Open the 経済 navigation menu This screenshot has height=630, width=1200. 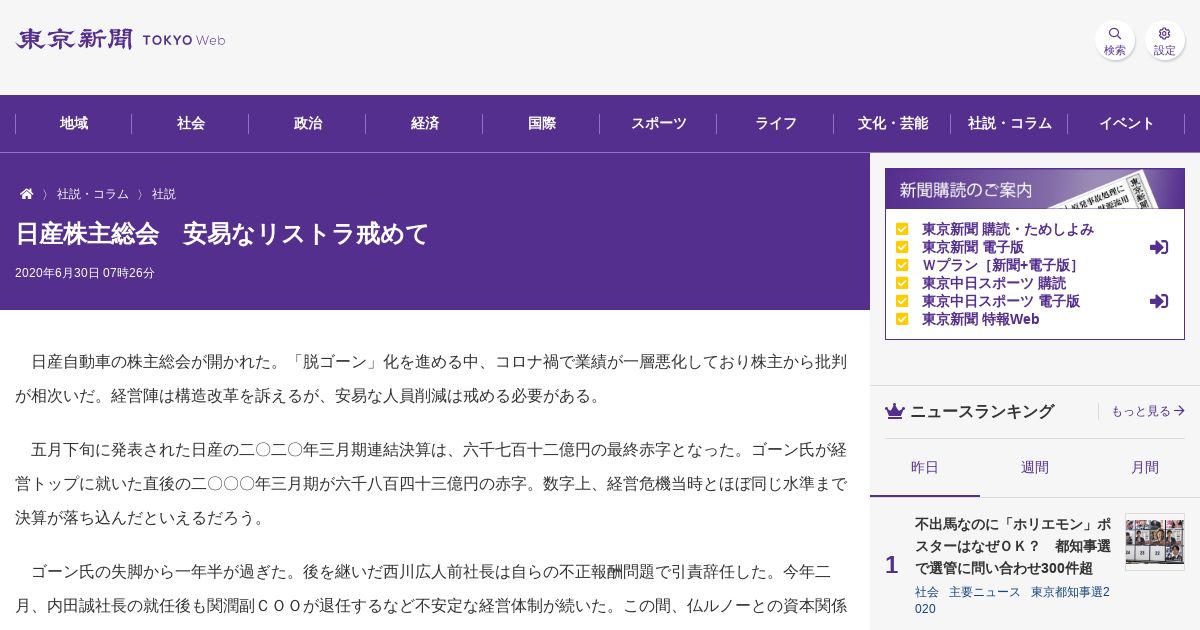(425, 124)
